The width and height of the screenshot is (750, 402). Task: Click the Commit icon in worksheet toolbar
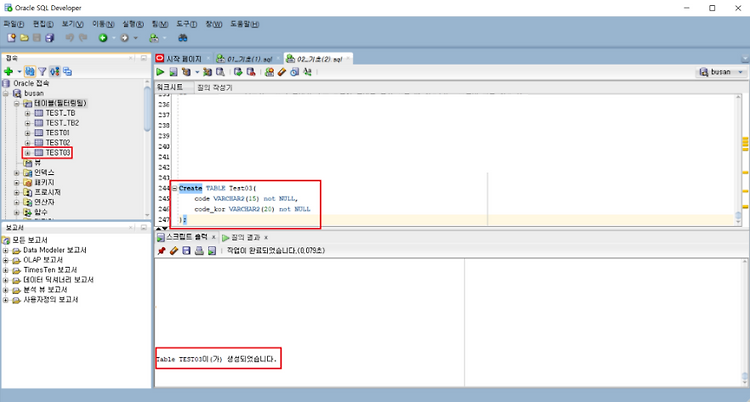pyautogui.click(x=238, y=72)
